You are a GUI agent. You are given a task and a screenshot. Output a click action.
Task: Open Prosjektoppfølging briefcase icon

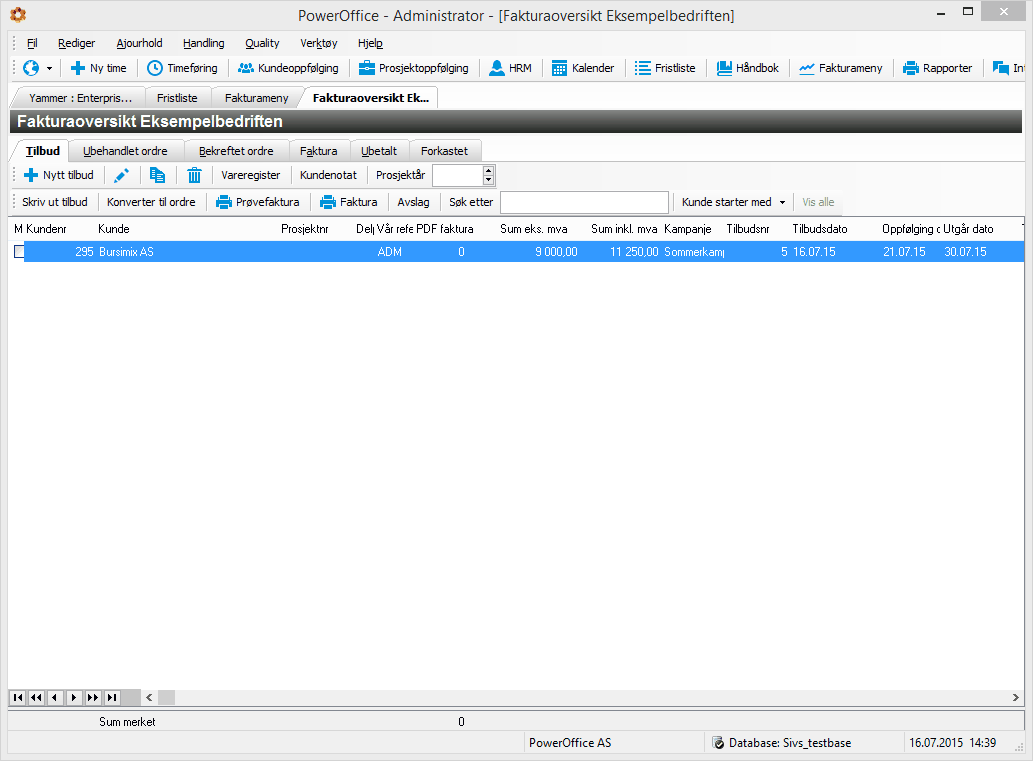click(x=367, y=68)
